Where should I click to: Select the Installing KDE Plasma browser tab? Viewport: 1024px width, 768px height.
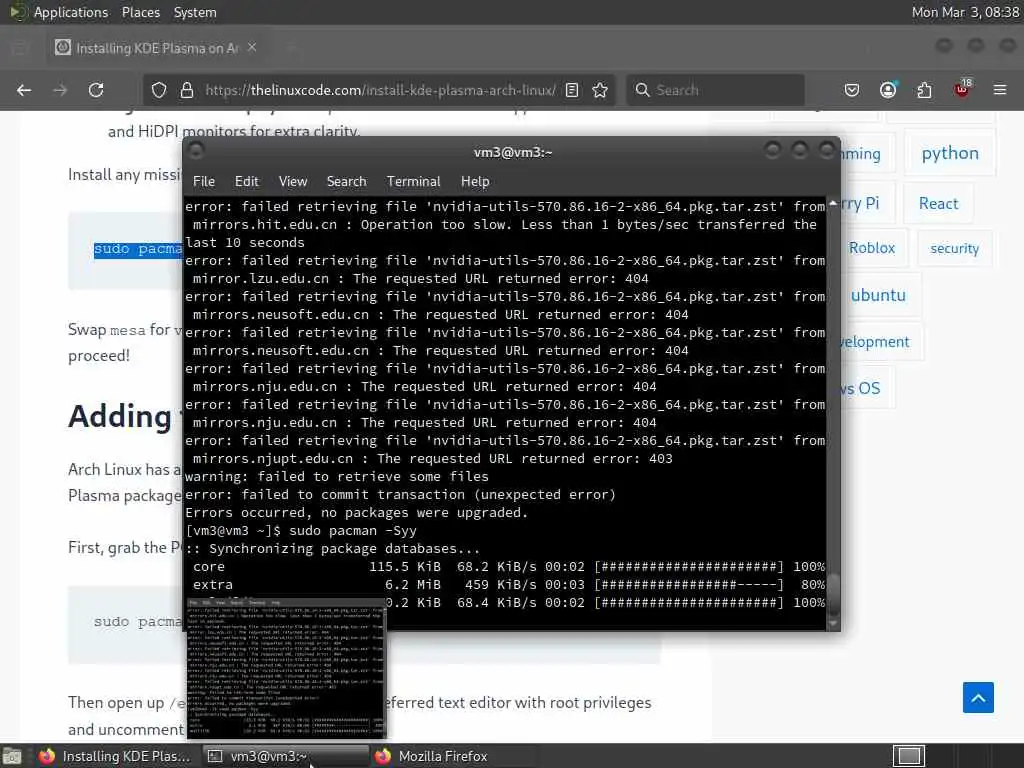(x=157, y=48)
